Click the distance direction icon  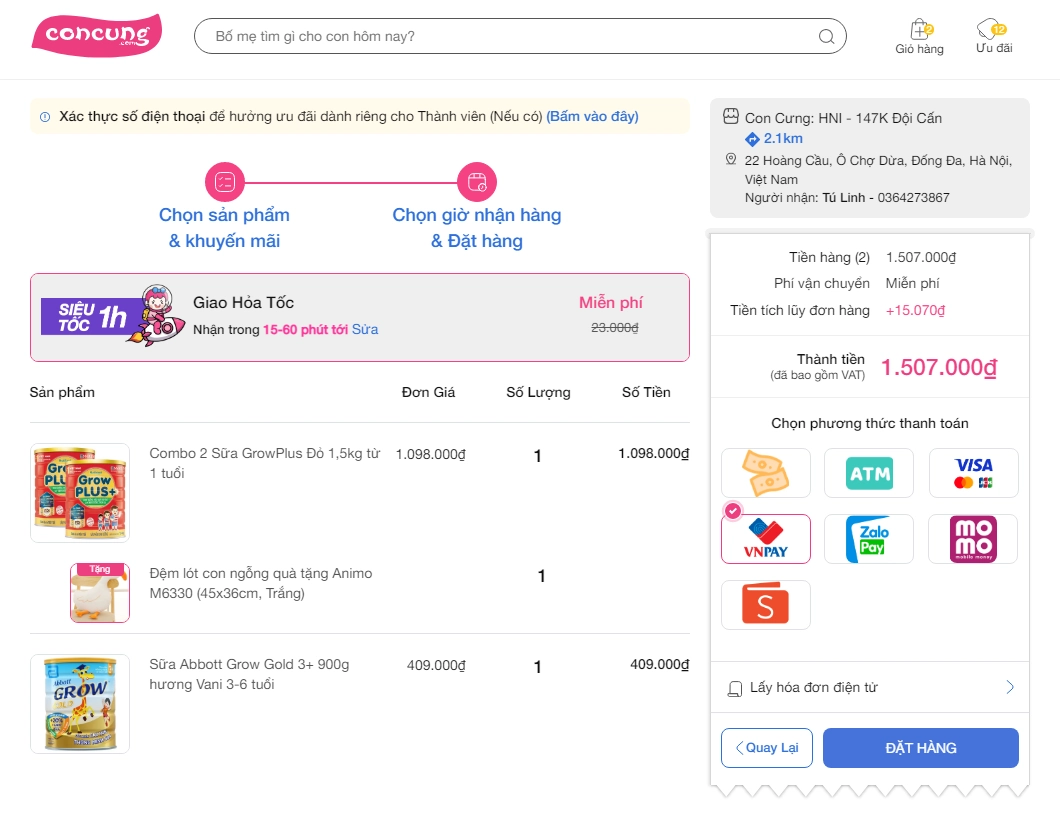pos(753,139)
